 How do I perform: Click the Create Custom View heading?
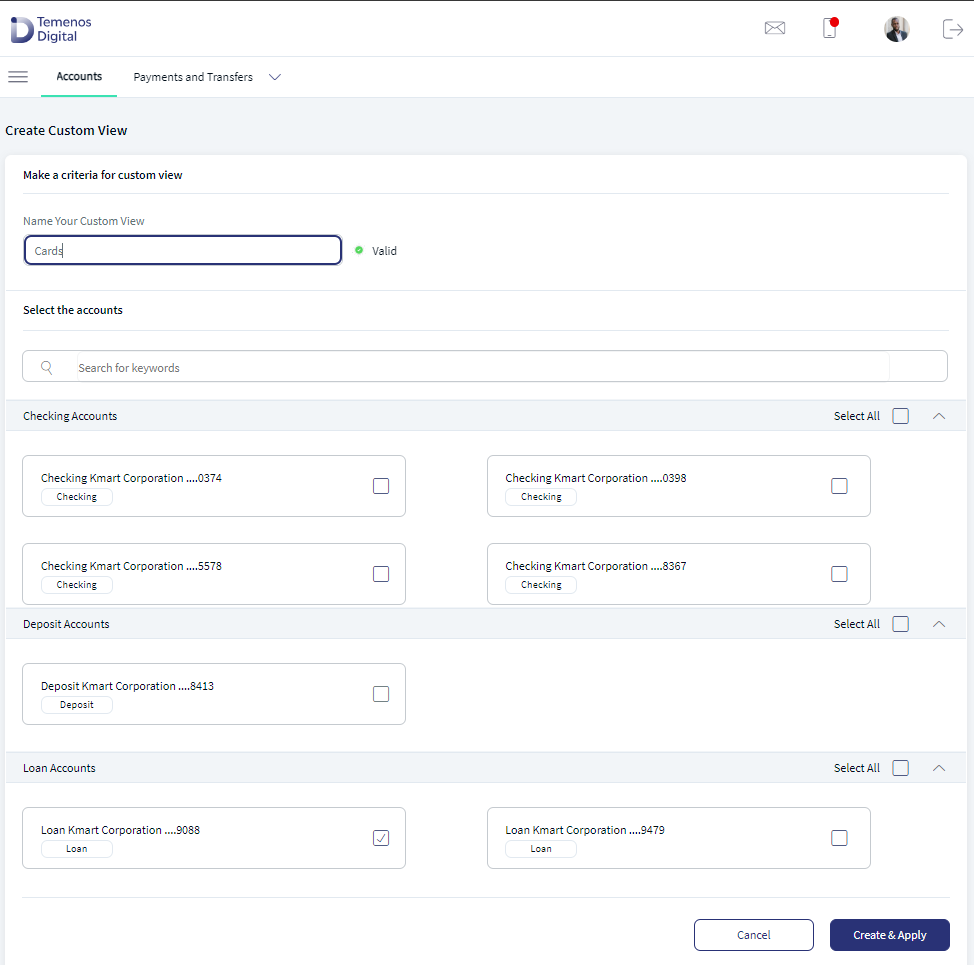pyautogui.click(x=66, y=130)
